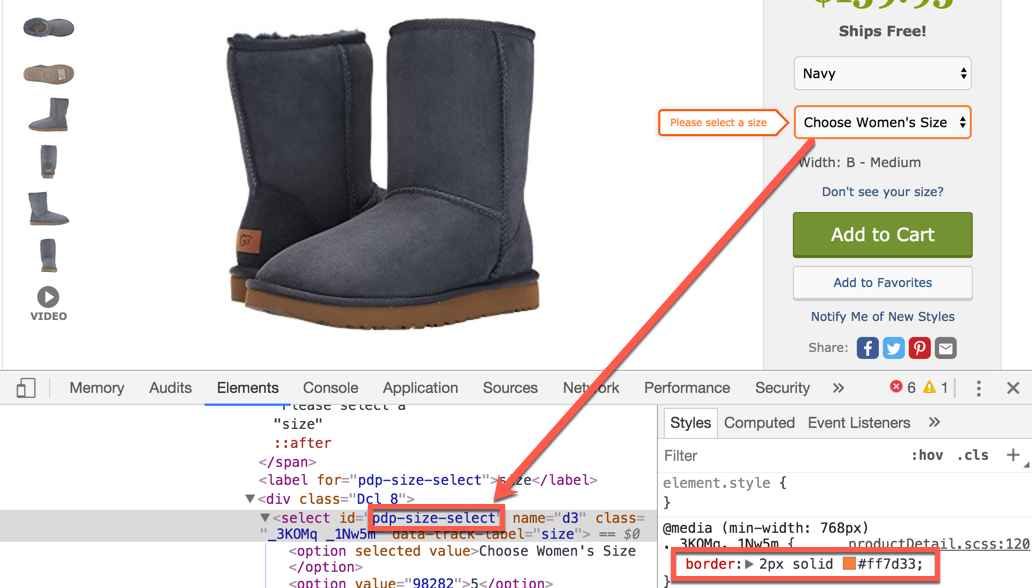Click the main navy boots product image
This screenshot has height=588, width=1032.
tap(382, 173)
